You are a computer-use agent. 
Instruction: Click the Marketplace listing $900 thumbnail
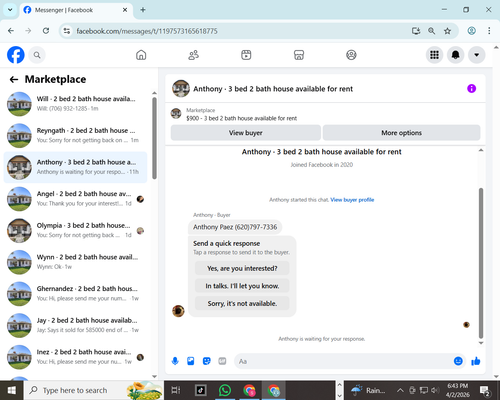(176, 113)
